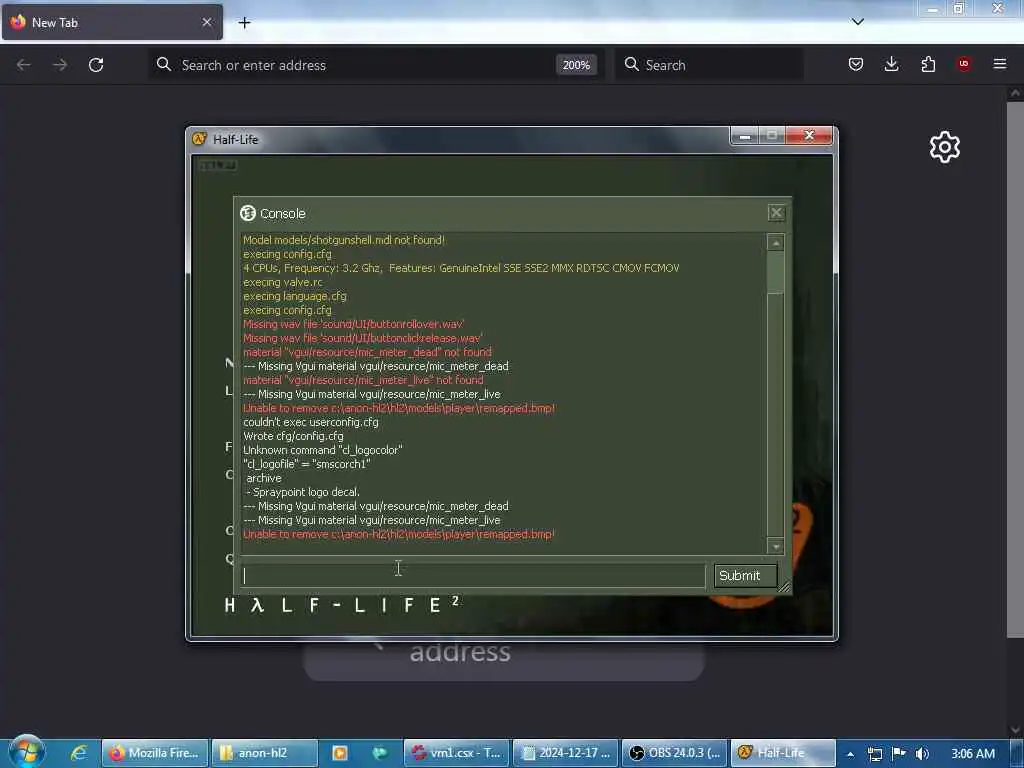Close the Half-Life window

coord(809,135)
